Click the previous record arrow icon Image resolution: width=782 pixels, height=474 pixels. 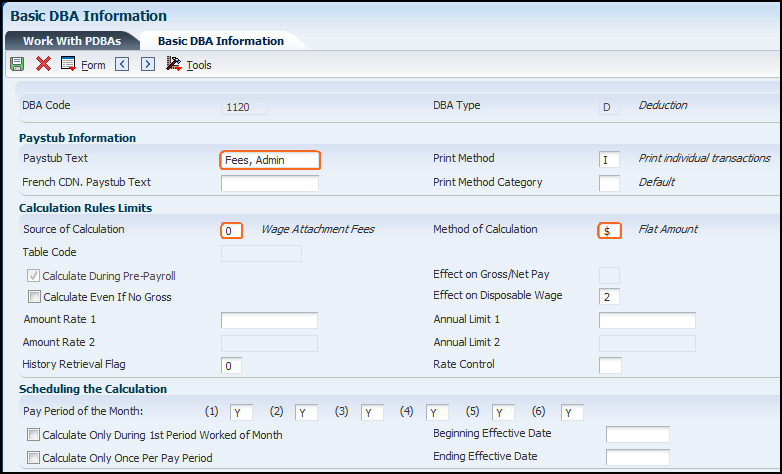[122, 64]
